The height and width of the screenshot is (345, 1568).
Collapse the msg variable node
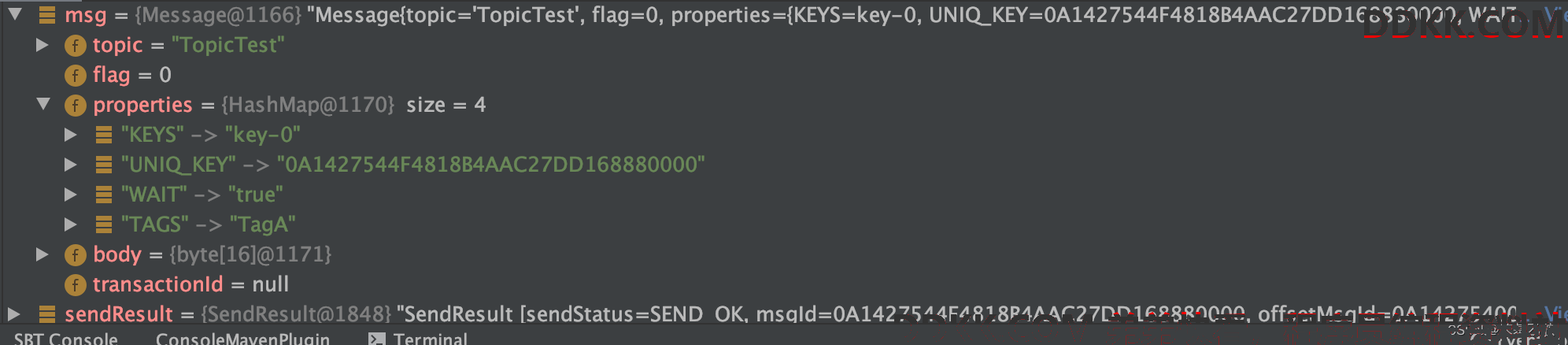(x=15, y=13)
